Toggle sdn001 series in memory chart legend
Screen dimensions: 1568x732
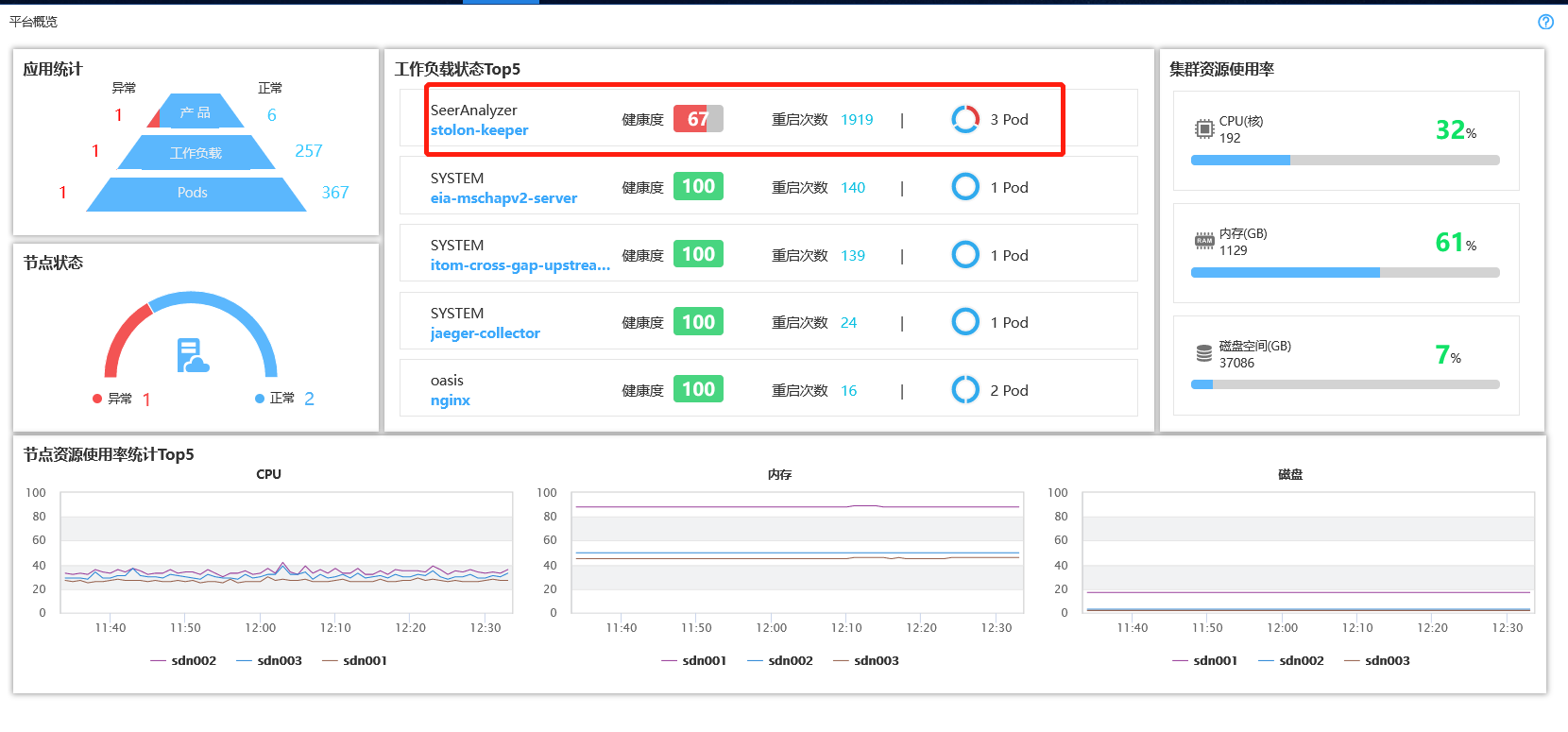[x=694, y=660]
